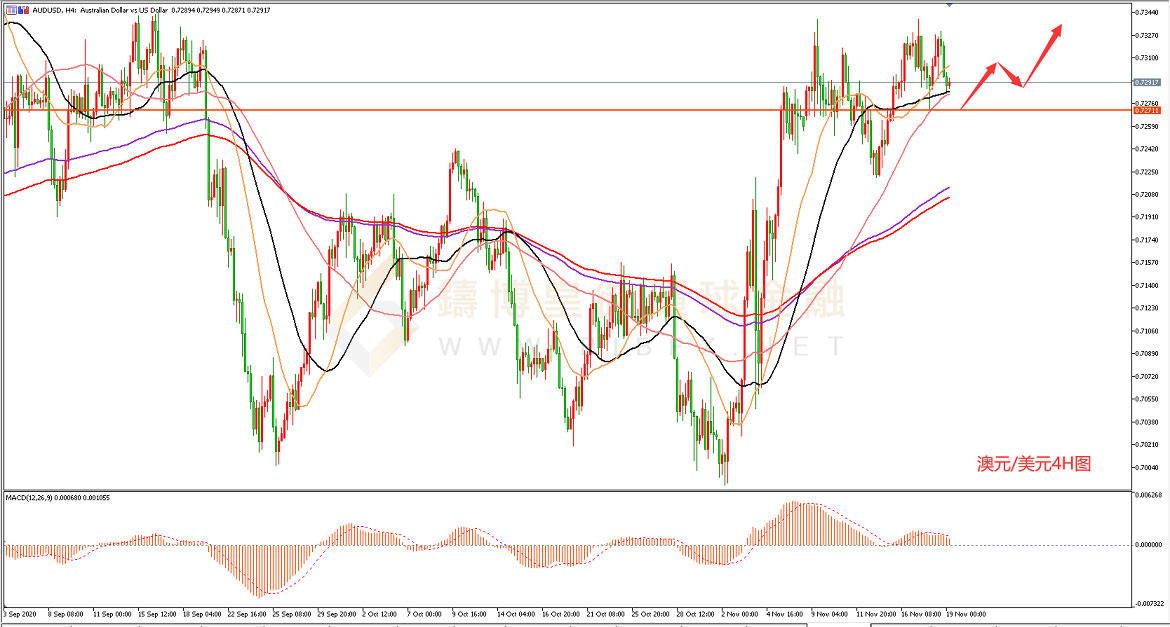
Task: Select the chart shift triangle marker at the top
Action: click(x=948, y=5)
